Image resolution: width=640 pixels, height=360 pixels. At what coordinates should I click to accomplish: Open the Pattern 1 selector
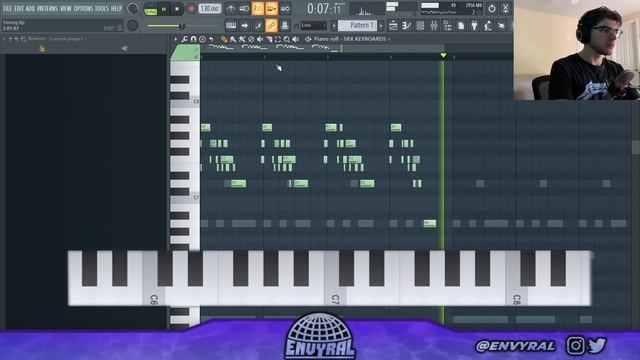click(358, 25)
